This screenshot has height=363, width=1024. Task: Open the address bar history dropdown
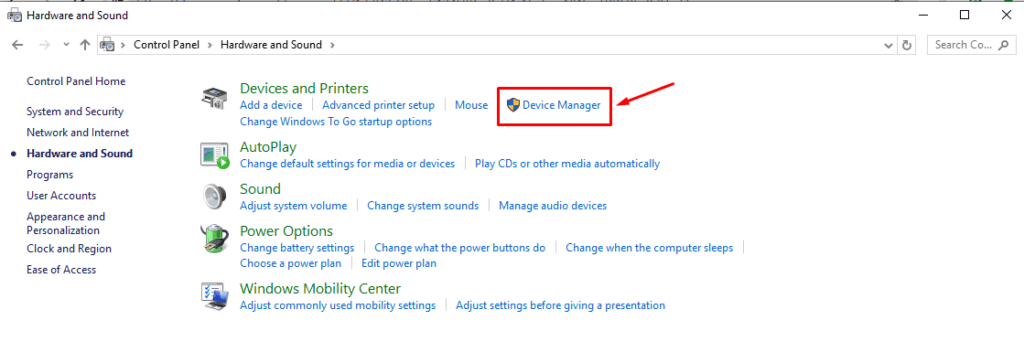coord(888,45)
